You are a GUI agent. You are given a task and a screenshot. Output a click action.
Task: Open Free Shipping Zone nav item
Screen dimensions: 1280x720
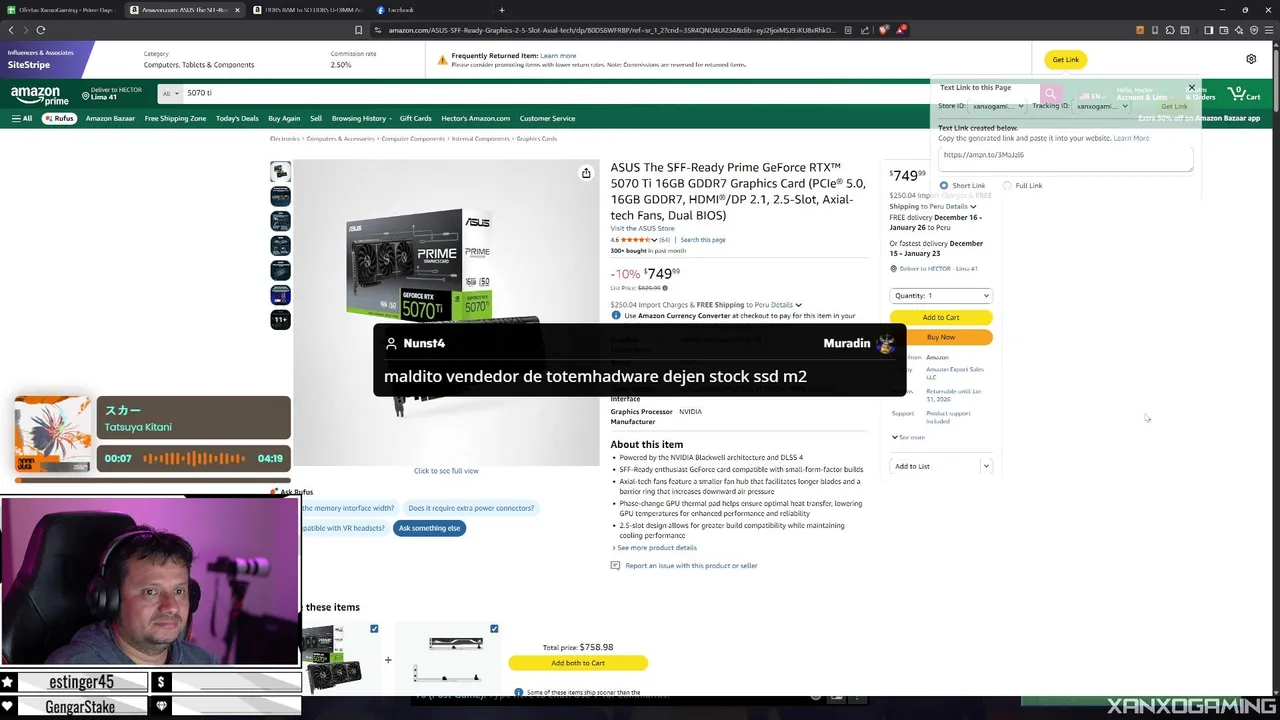(x=175, y=118)
